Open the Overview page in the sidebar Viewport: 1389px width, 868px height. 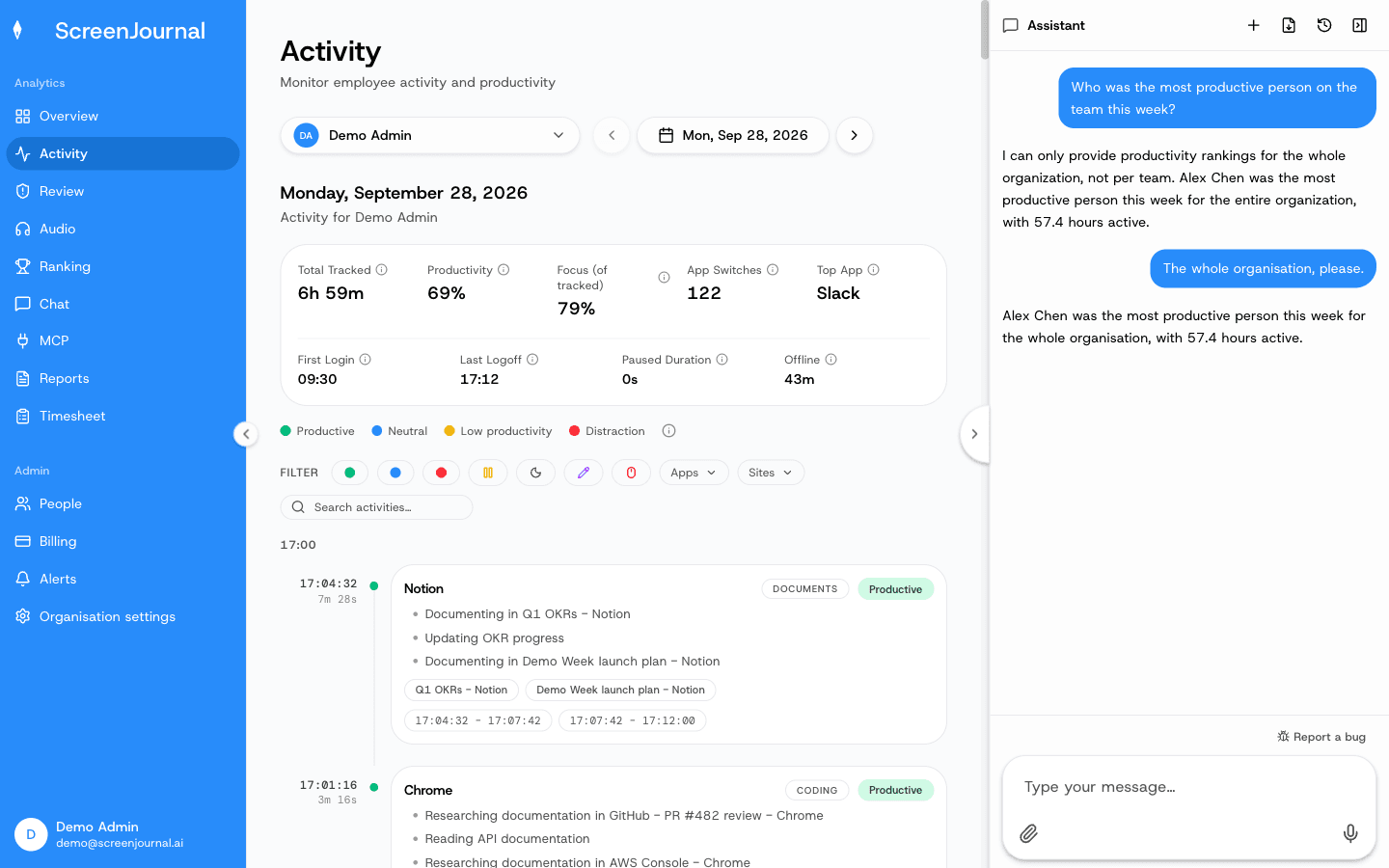tap(123, 116)
